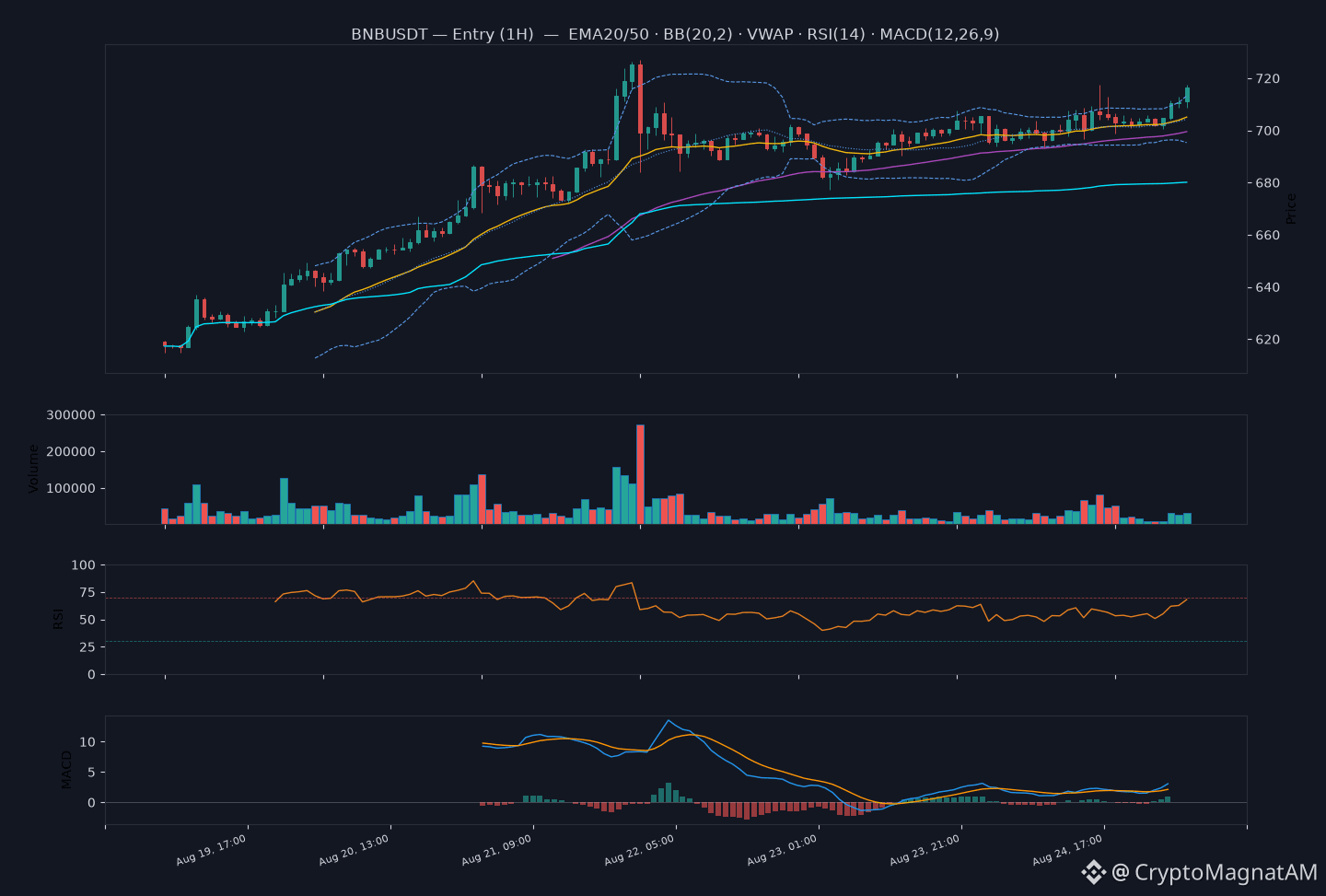Click the 200000 volume axis label
Screen dimensions: 1326x896
(x=71, y=452)
